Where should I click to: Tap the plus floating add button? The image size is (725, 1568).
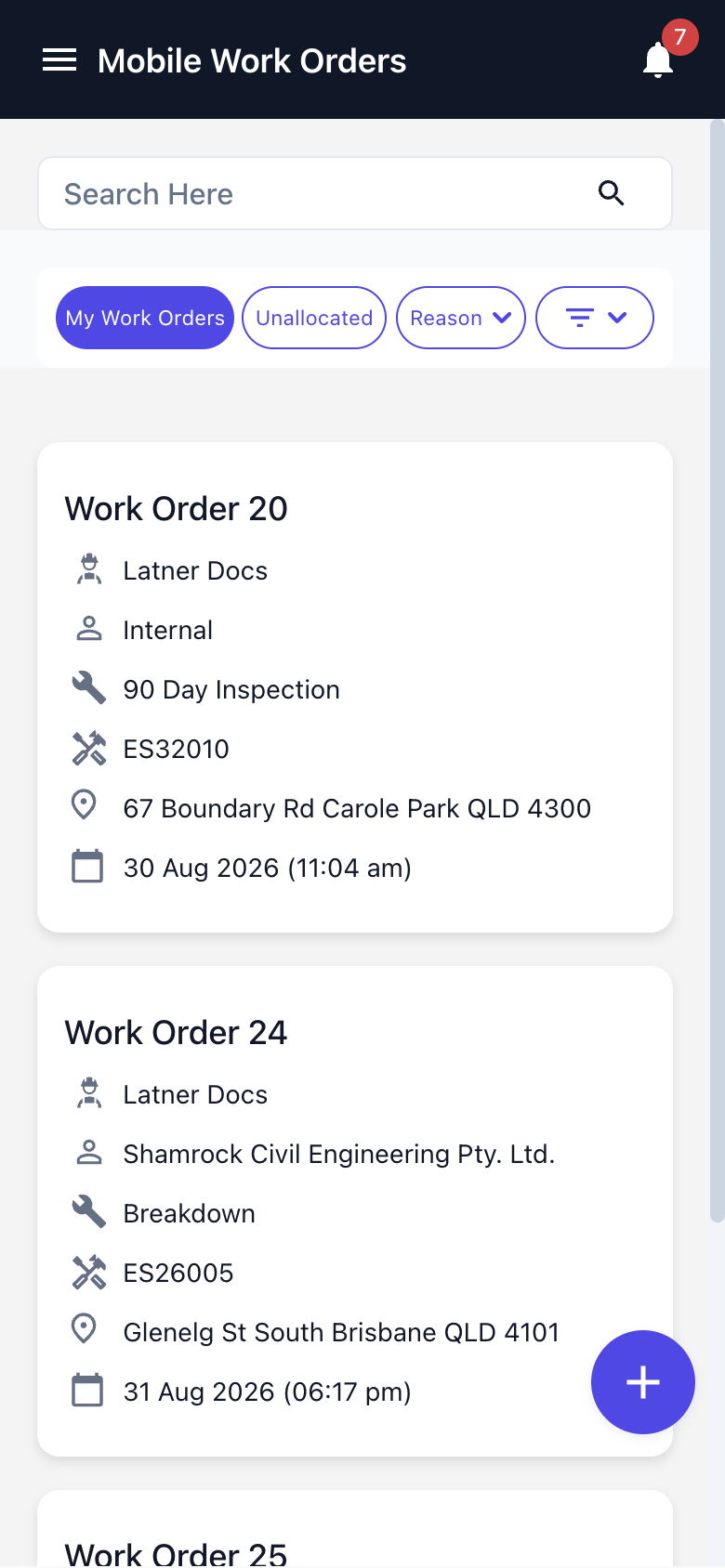coord(643,1382)
